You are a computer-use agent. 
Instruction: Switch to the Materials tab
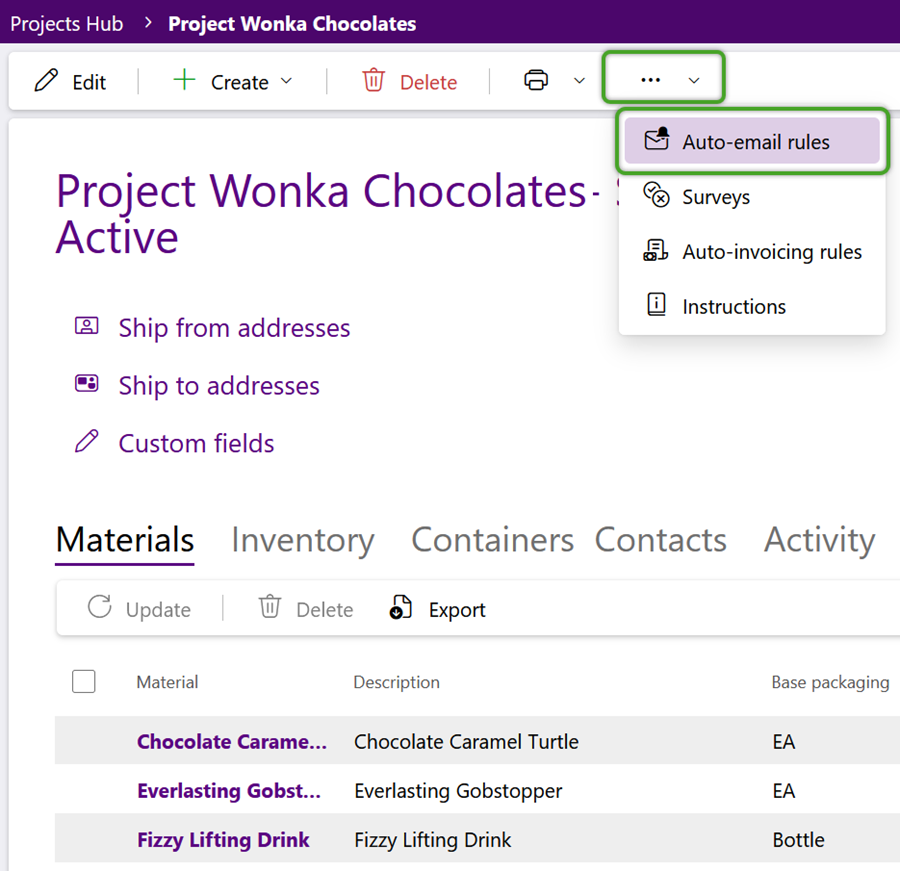click(125, 540)
